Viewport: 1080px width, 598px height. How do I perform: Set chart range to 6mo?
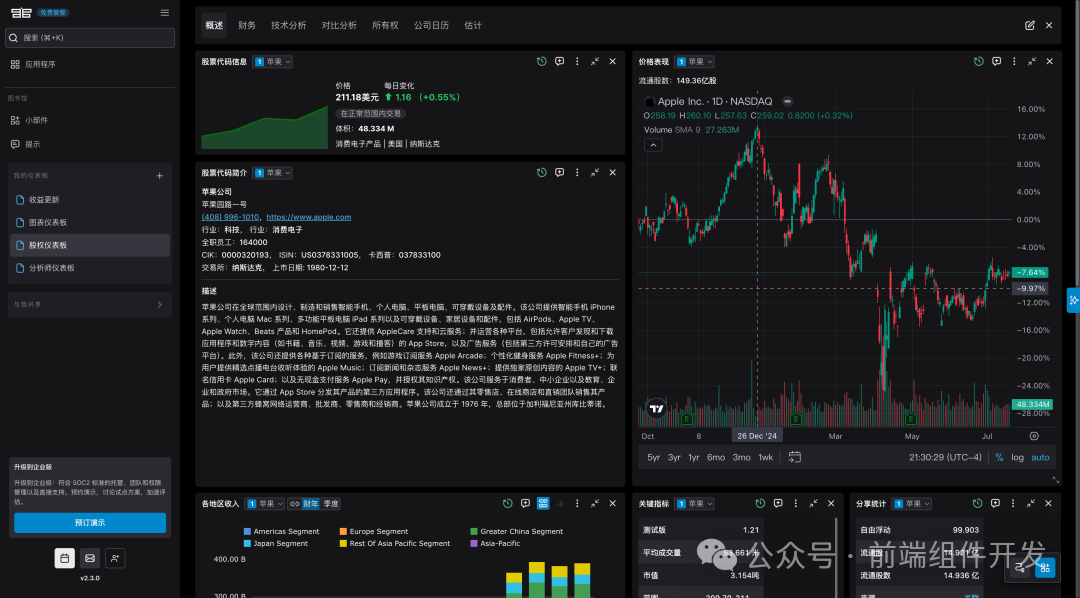click(716, 457)
